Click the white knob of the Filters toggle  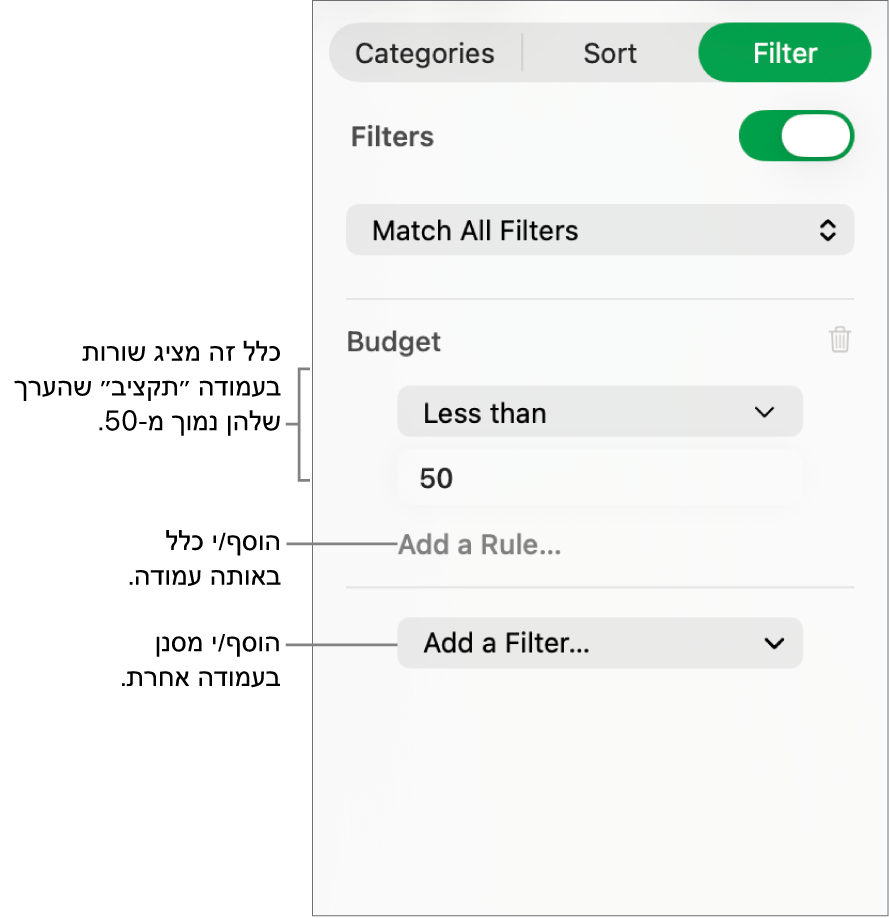click(816, 136)
